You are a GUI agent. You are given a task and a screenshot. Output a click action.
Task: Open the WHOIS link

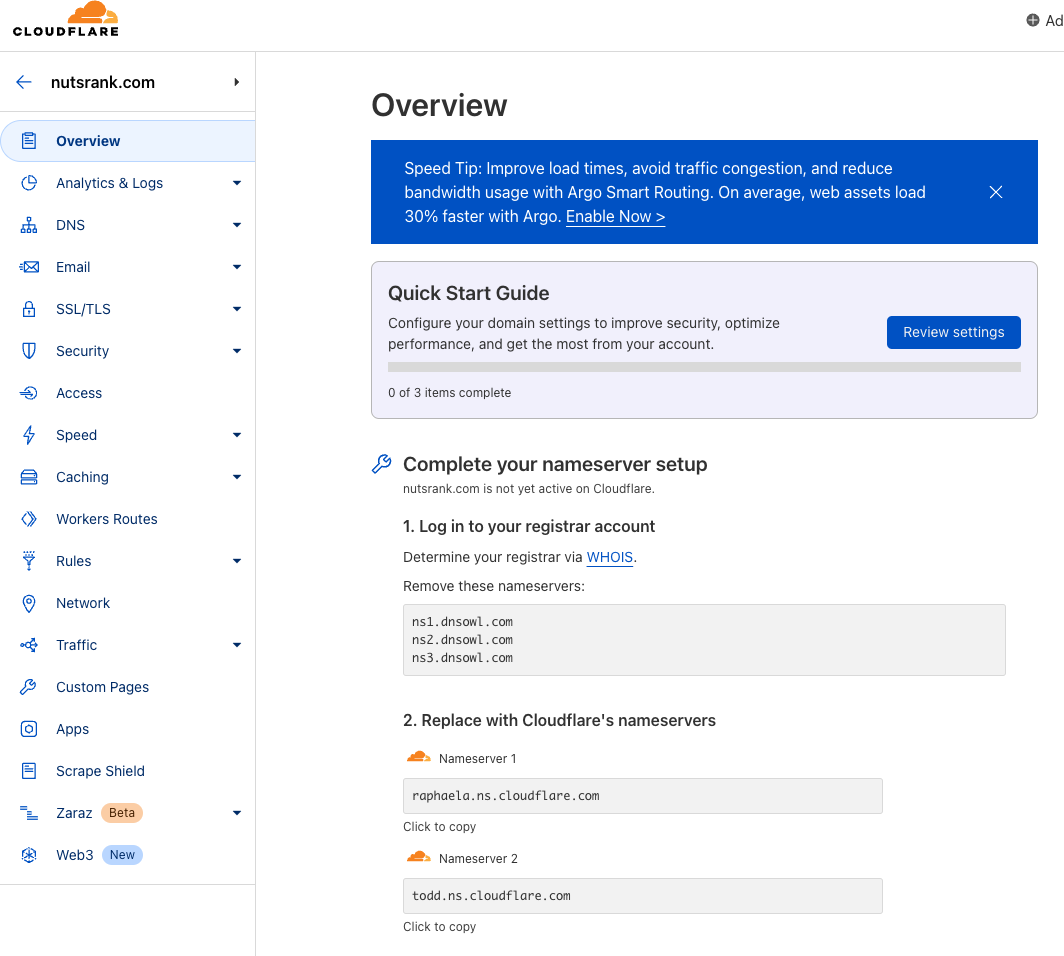[610, 557]
